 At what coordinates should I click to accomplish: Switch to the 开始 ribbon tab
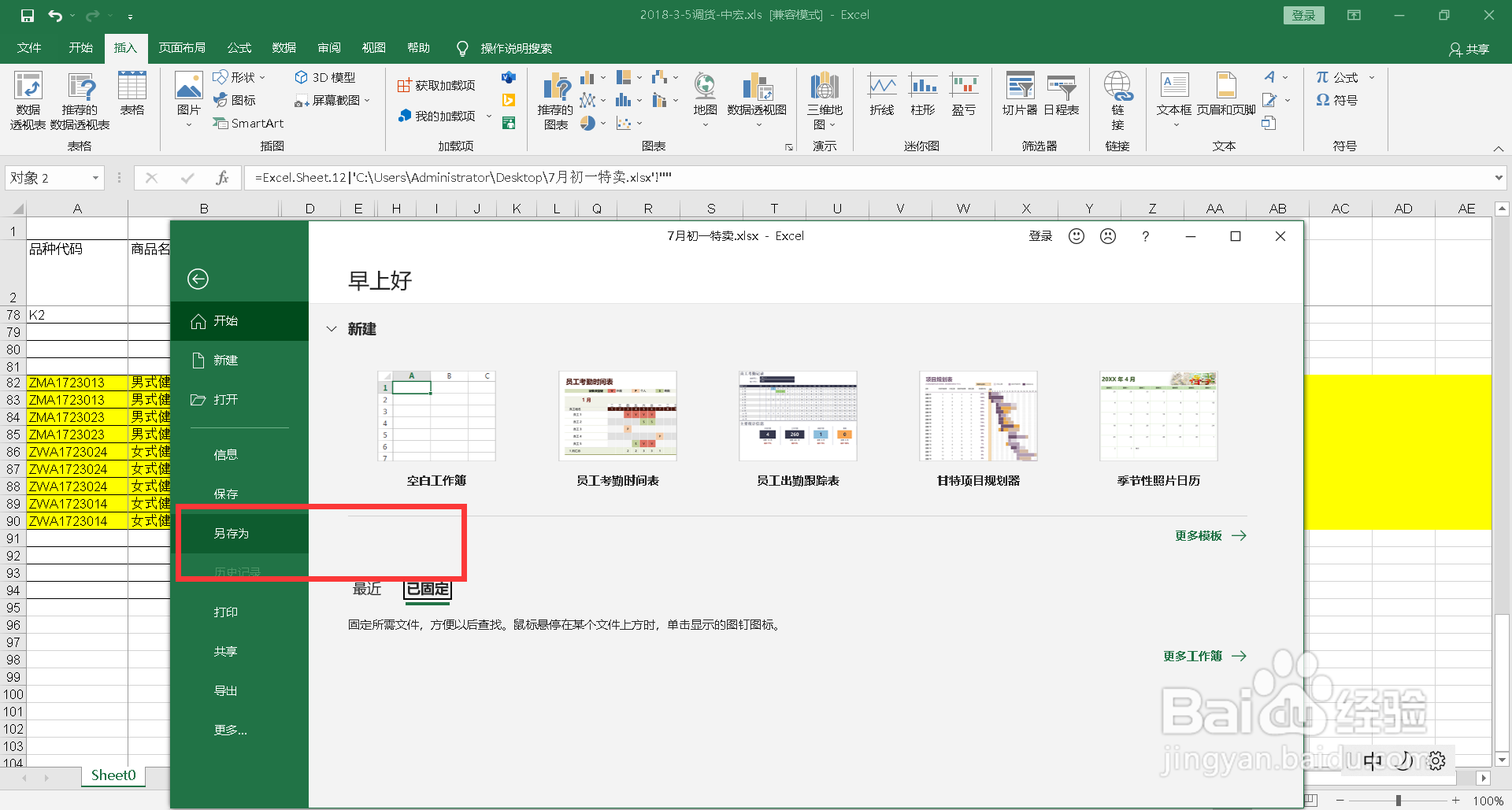pyautogui.click(x=80, y=48)
